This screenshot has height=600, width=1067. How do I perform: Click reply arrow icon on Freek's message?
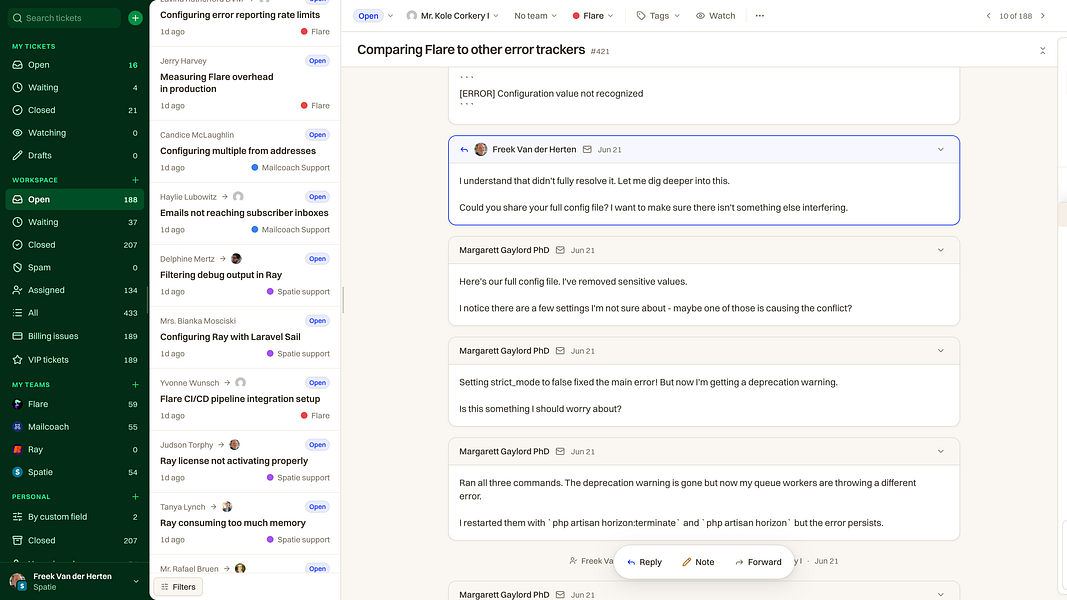pos(464,150)
